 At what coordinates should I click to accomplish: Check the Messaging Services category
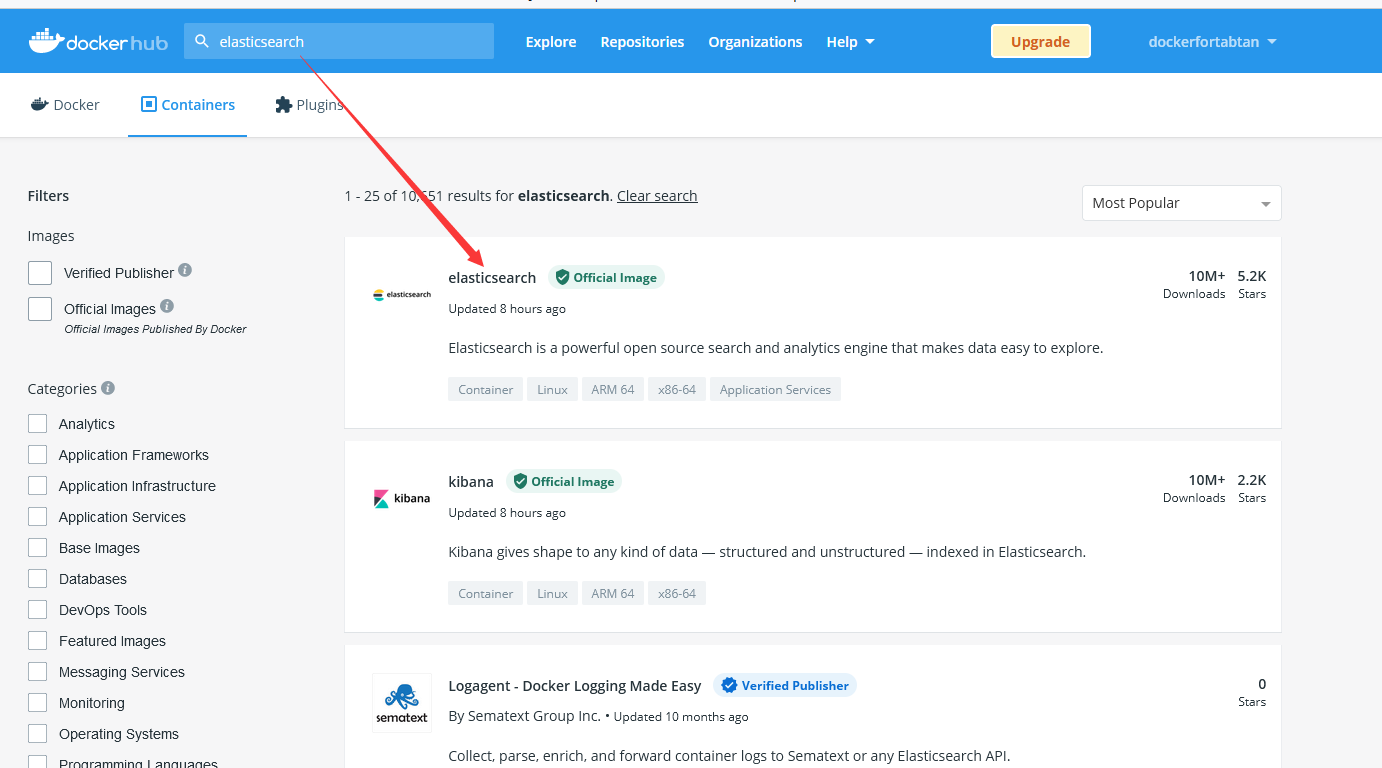(x=38, y=671)
